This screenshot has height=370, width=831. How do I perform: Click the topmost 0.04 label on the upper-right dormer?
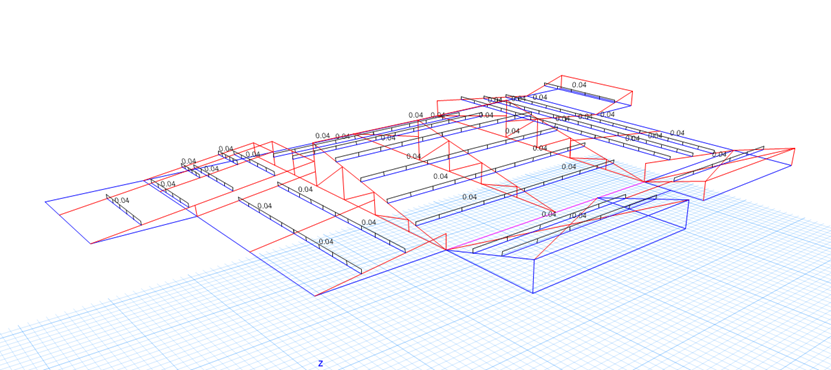point(579,85)
